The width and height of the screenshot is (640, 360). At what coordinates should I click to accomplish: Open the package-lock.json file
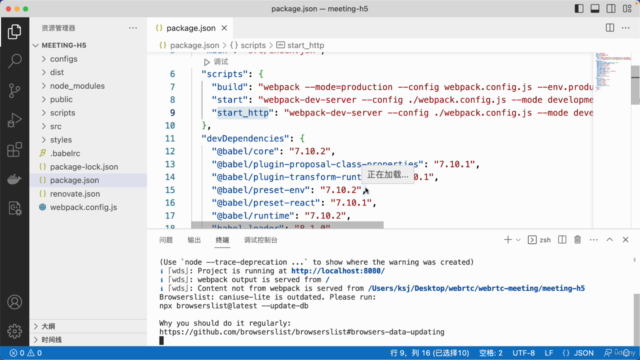pos(88,167)
